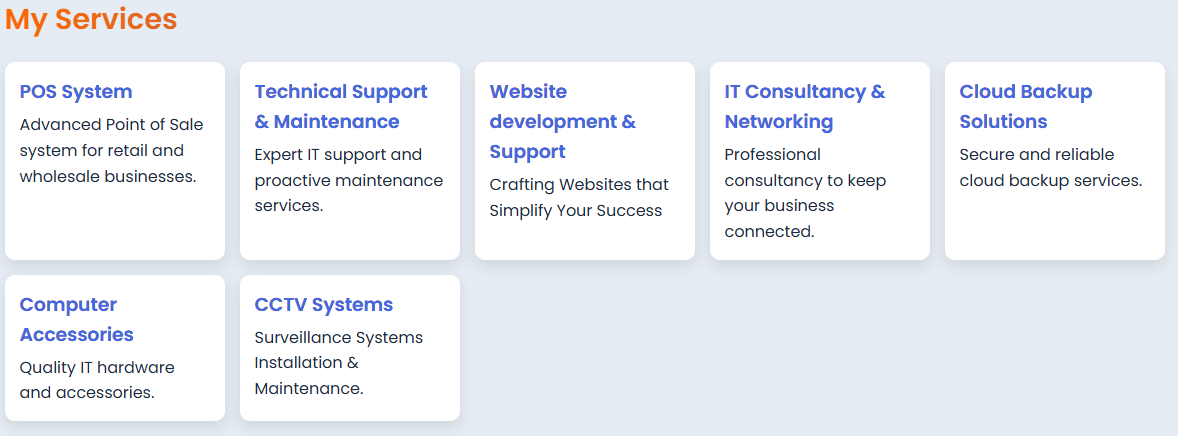Click Secure and reliable cloud backup text
The height and width of the screenshot is (436, 1178).
(1051, 168)
